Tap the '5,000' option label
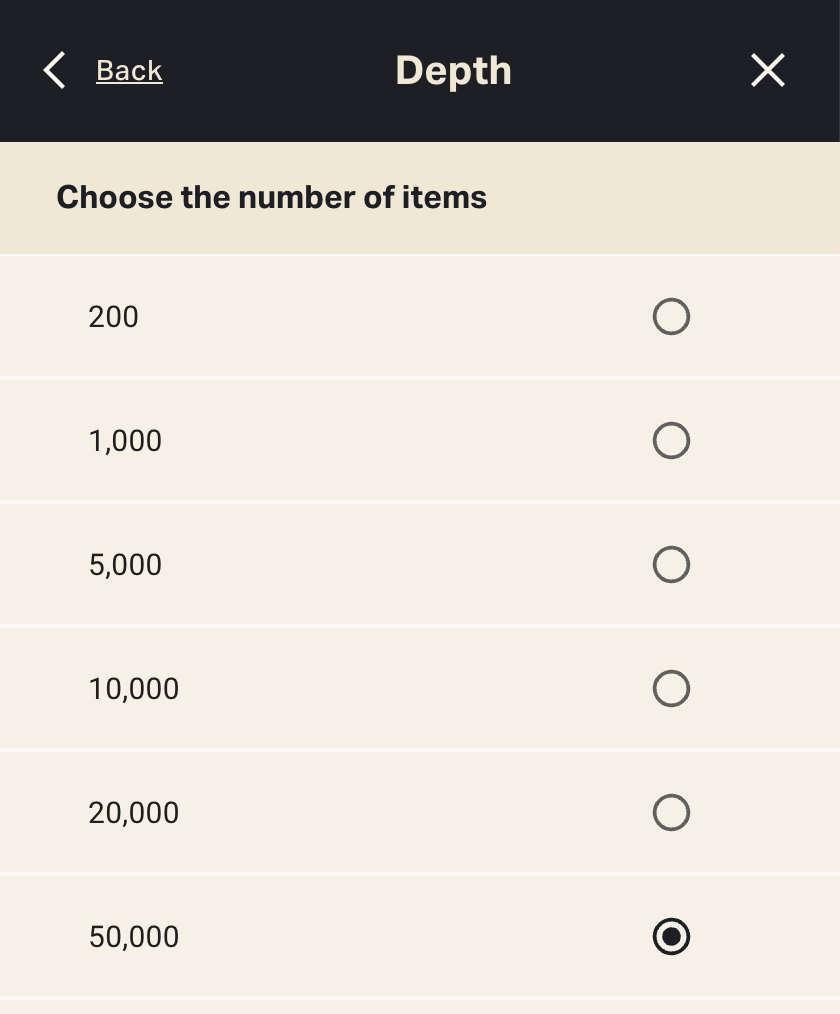The height and width of the screenshot is (1014, 840). tap(125, 565)
